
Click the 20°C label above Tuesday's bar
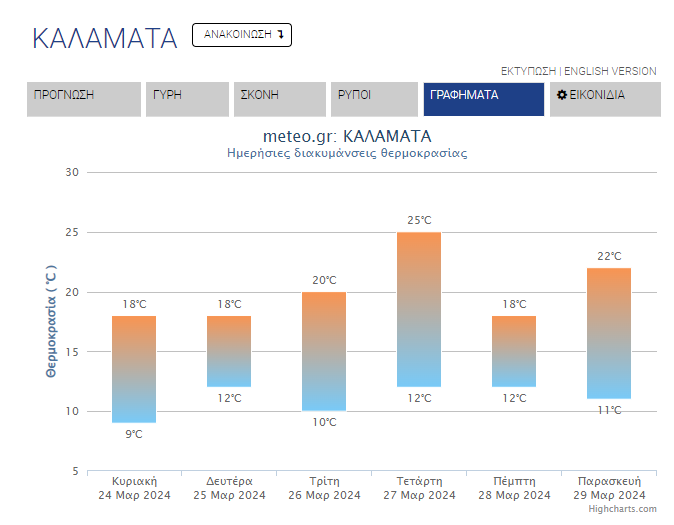tap(324, 280)
